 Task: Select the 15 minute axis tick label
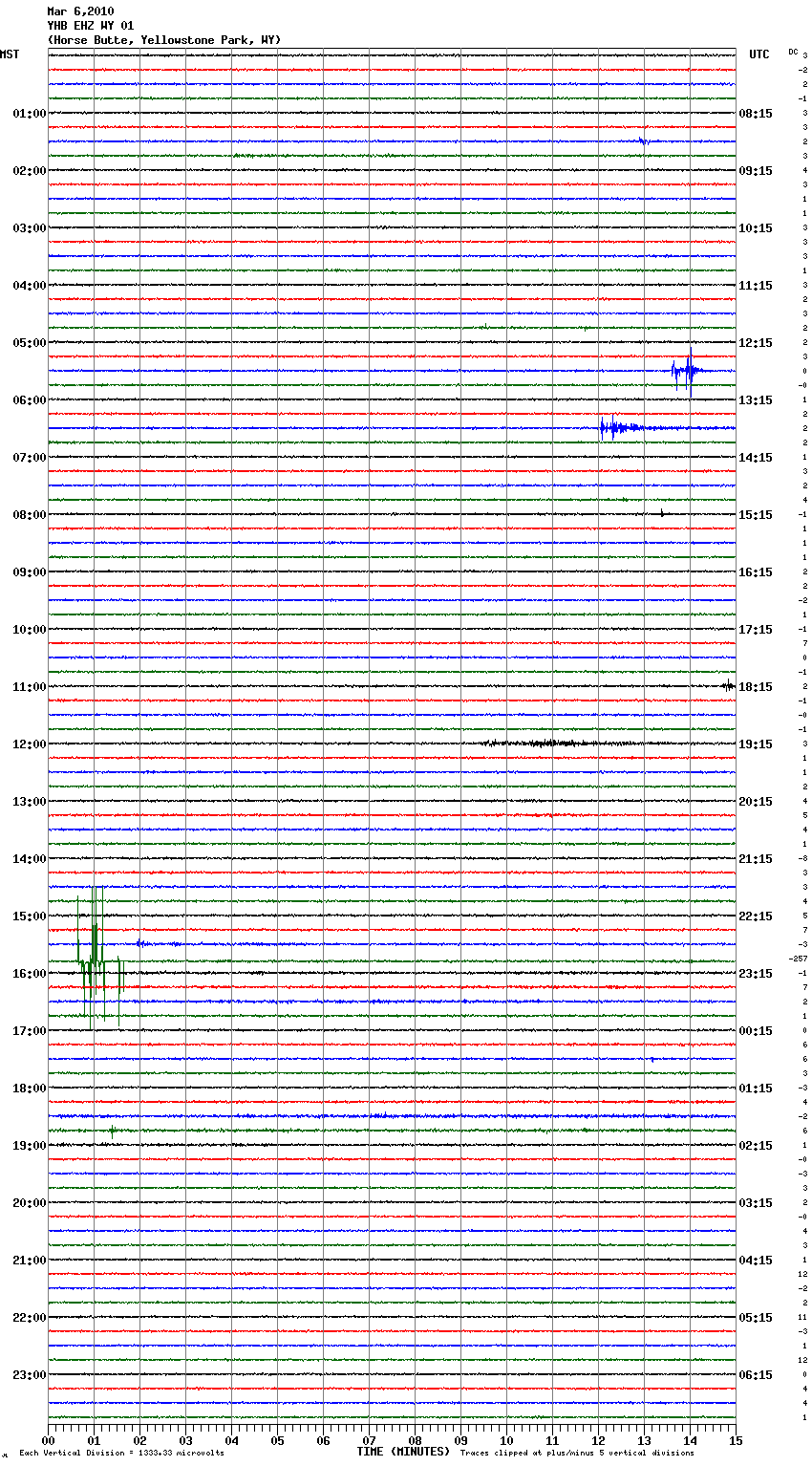tap(735, 1440)
